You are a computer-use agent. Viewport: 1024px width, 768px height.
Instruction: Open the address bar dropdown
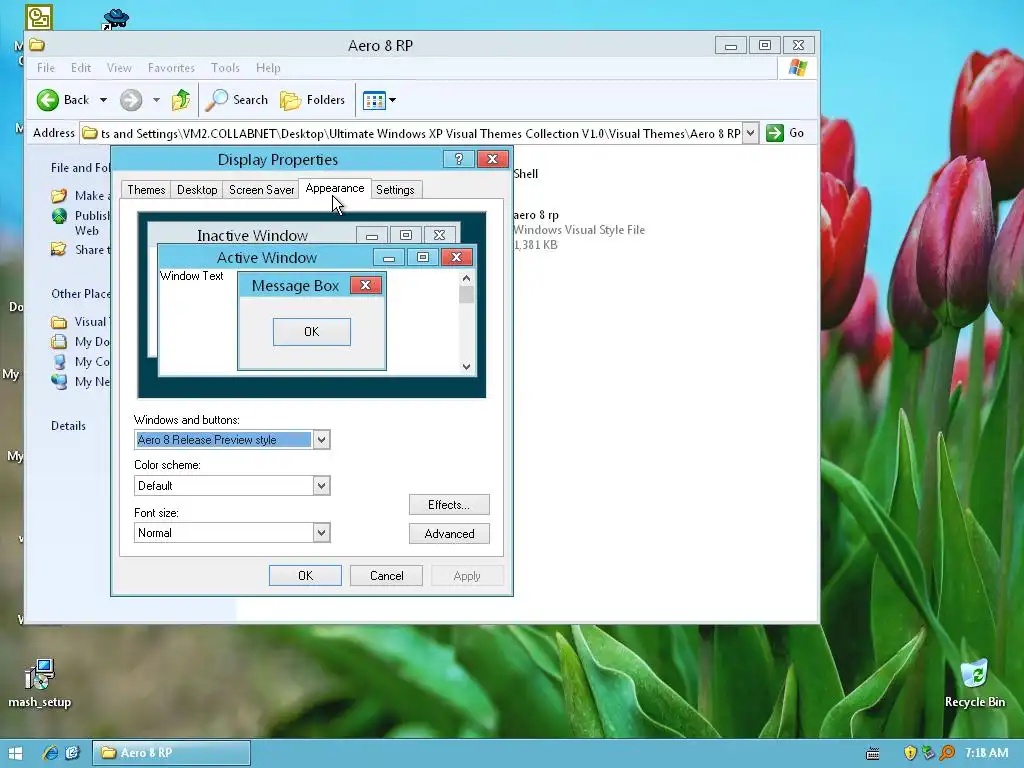pos(750,133)
